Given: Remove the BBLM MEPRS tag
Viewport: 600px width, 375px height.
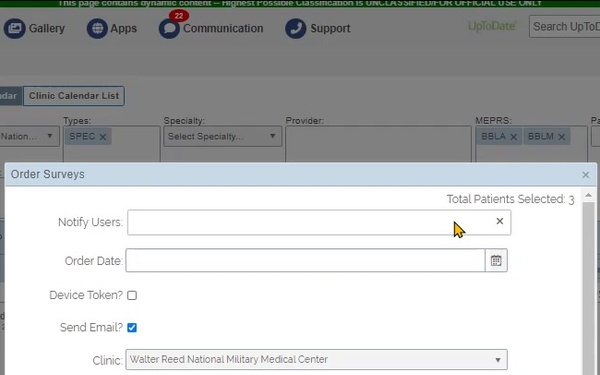Looking at the screenshot, I should (x=561, y=137).
